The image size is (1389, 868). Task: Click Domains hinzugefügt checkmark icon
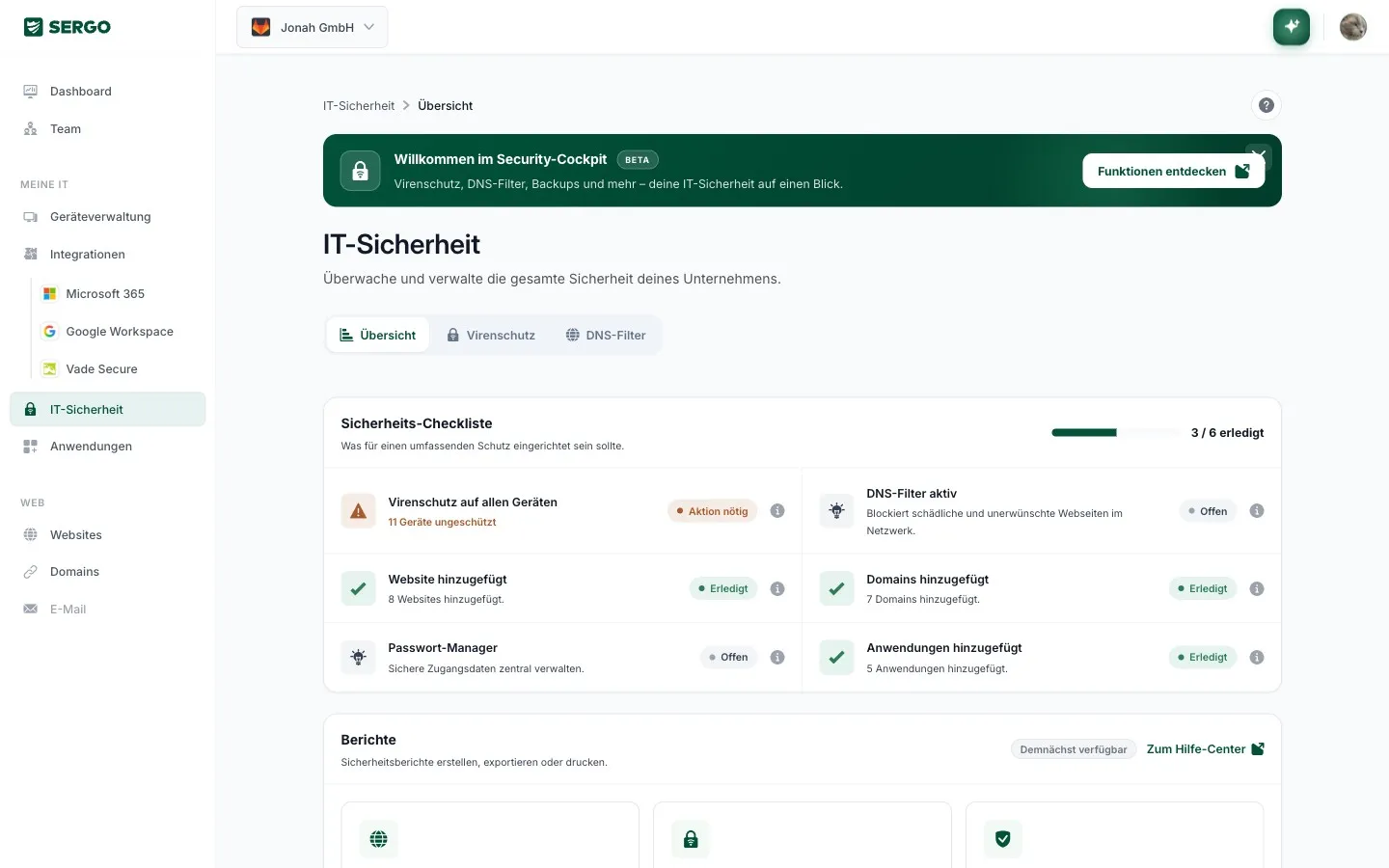(837, 588)
